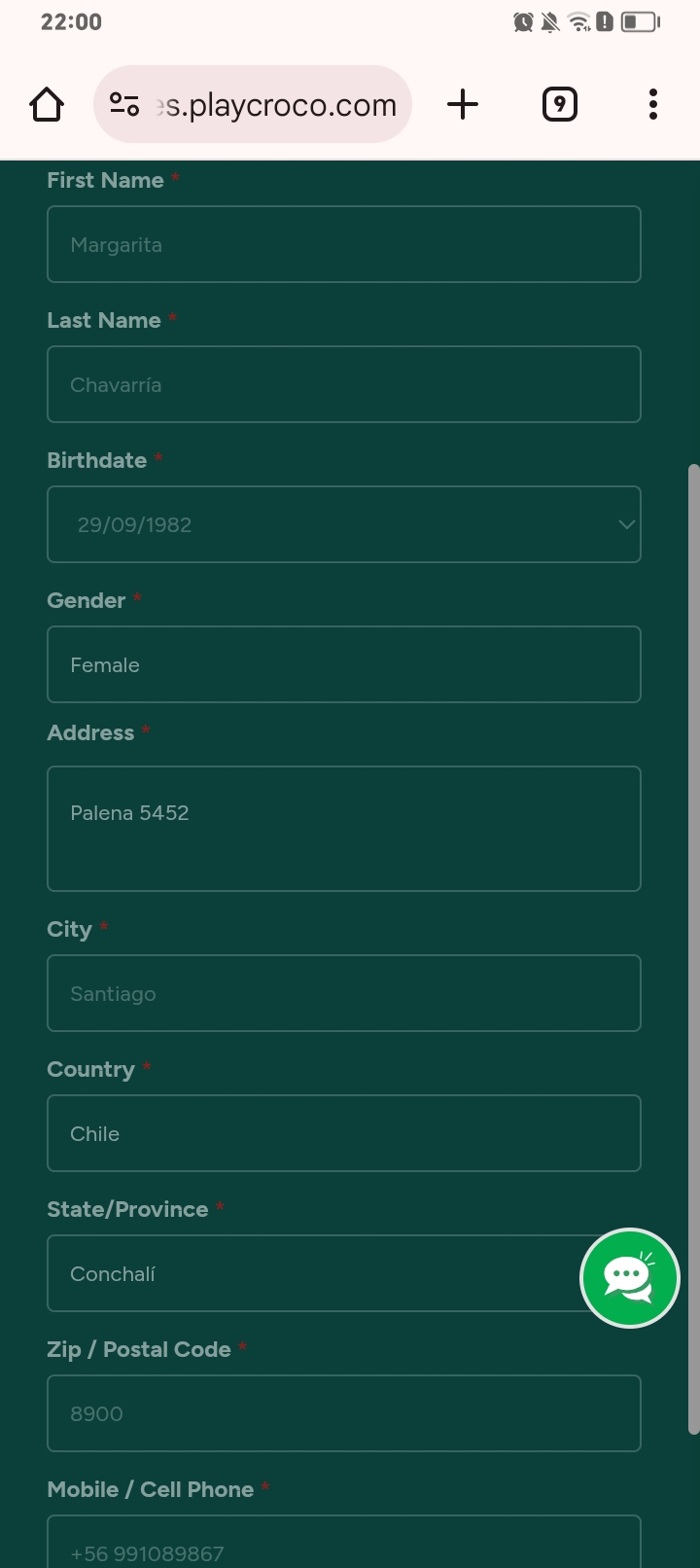The image size is (700, 1568).
Task: Tap the battery status icon
Action: pyautogui.click(x=640, y=21)
